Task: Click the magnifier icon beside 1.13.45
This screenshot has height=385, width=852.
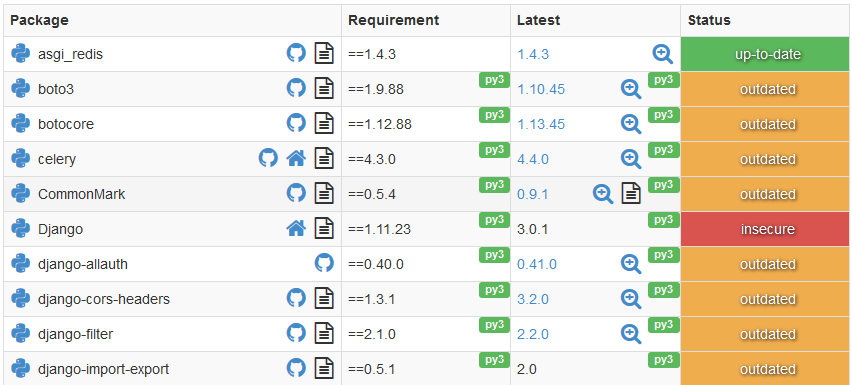Action: click(631, 124)
